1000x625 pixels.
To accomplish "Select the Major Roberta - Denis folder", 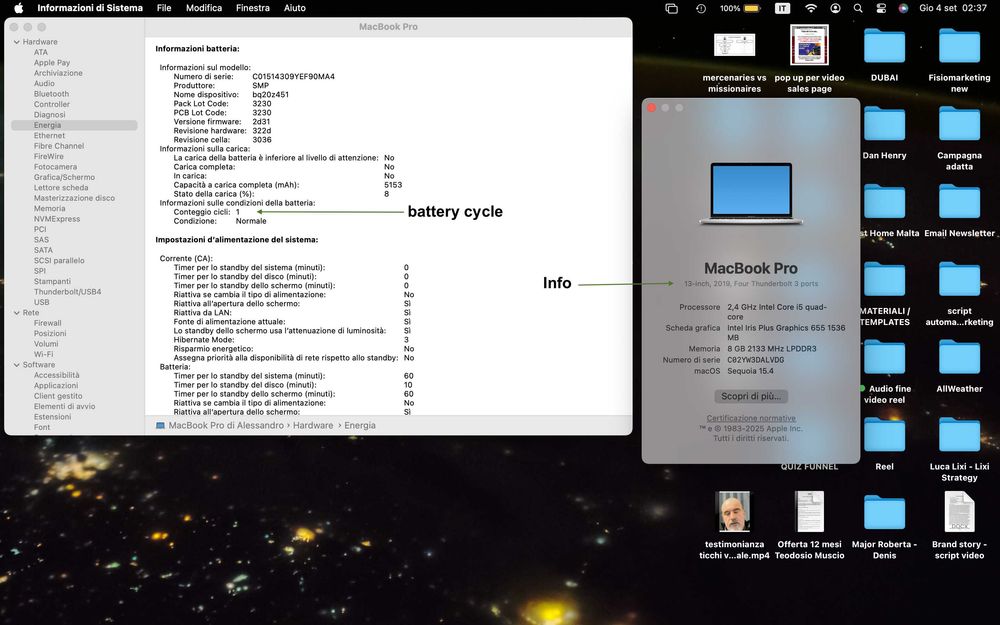I will [884, 513].
